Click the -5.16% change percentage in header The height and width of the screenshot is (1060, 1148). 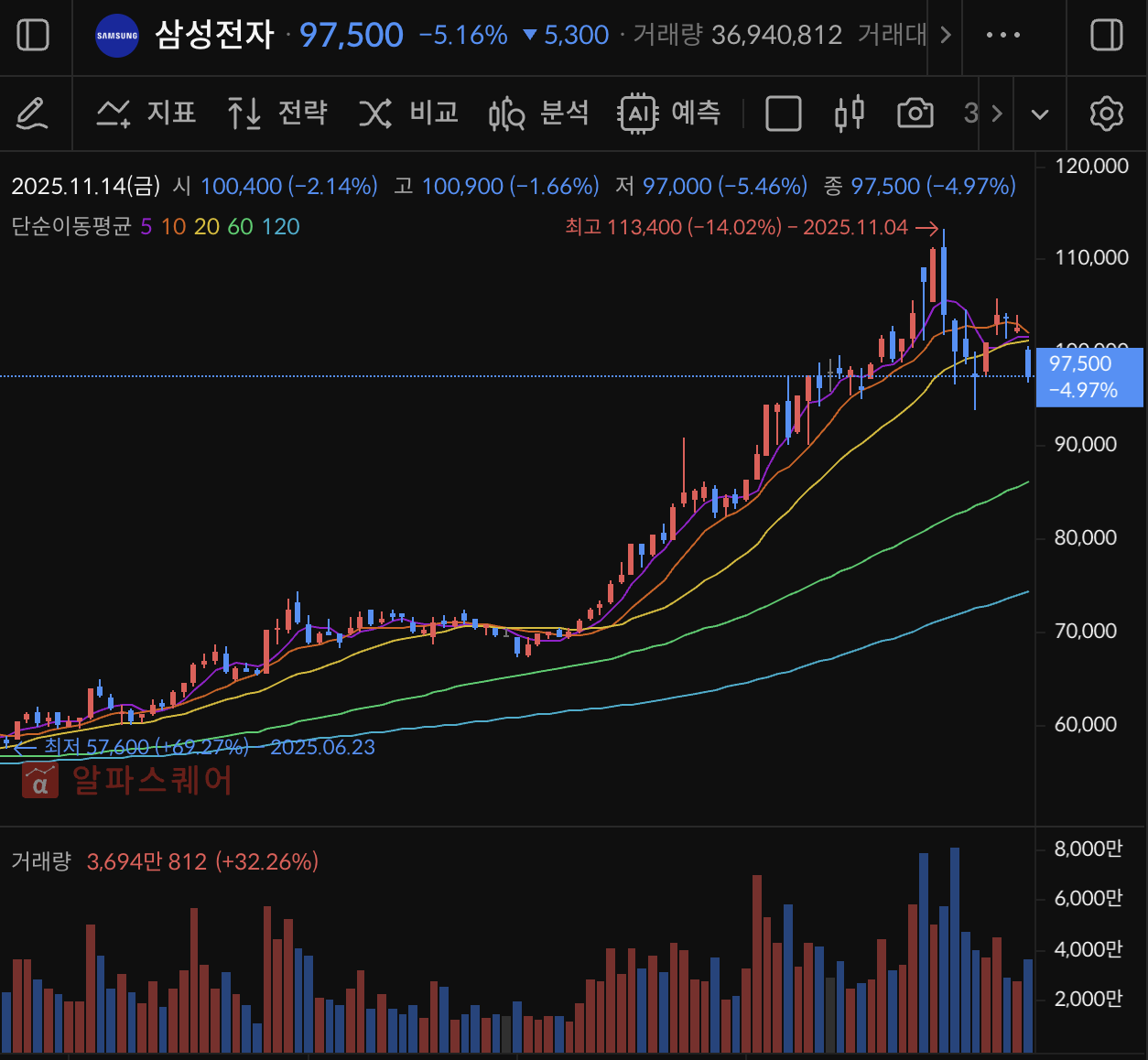click(x=463, y=35)
